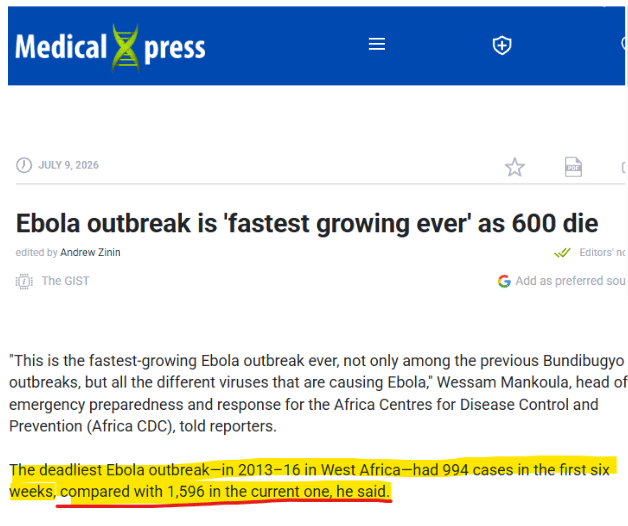Click the cut-off icon at header's right edge
Screen dimensions: 628x526
pos(624,43)
